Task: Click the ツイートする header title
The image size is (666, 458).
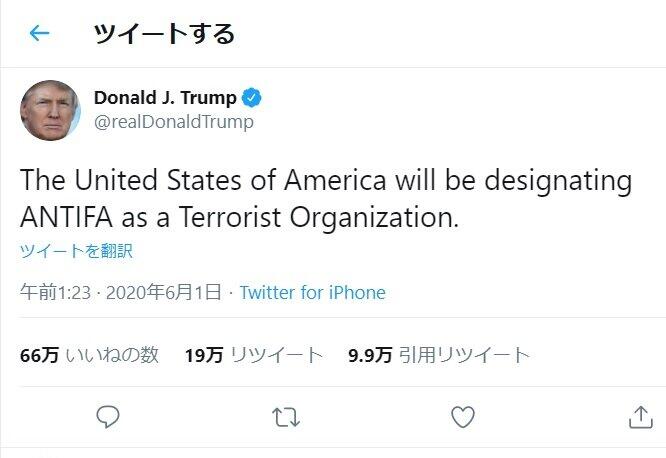Action: click(164, 33)
